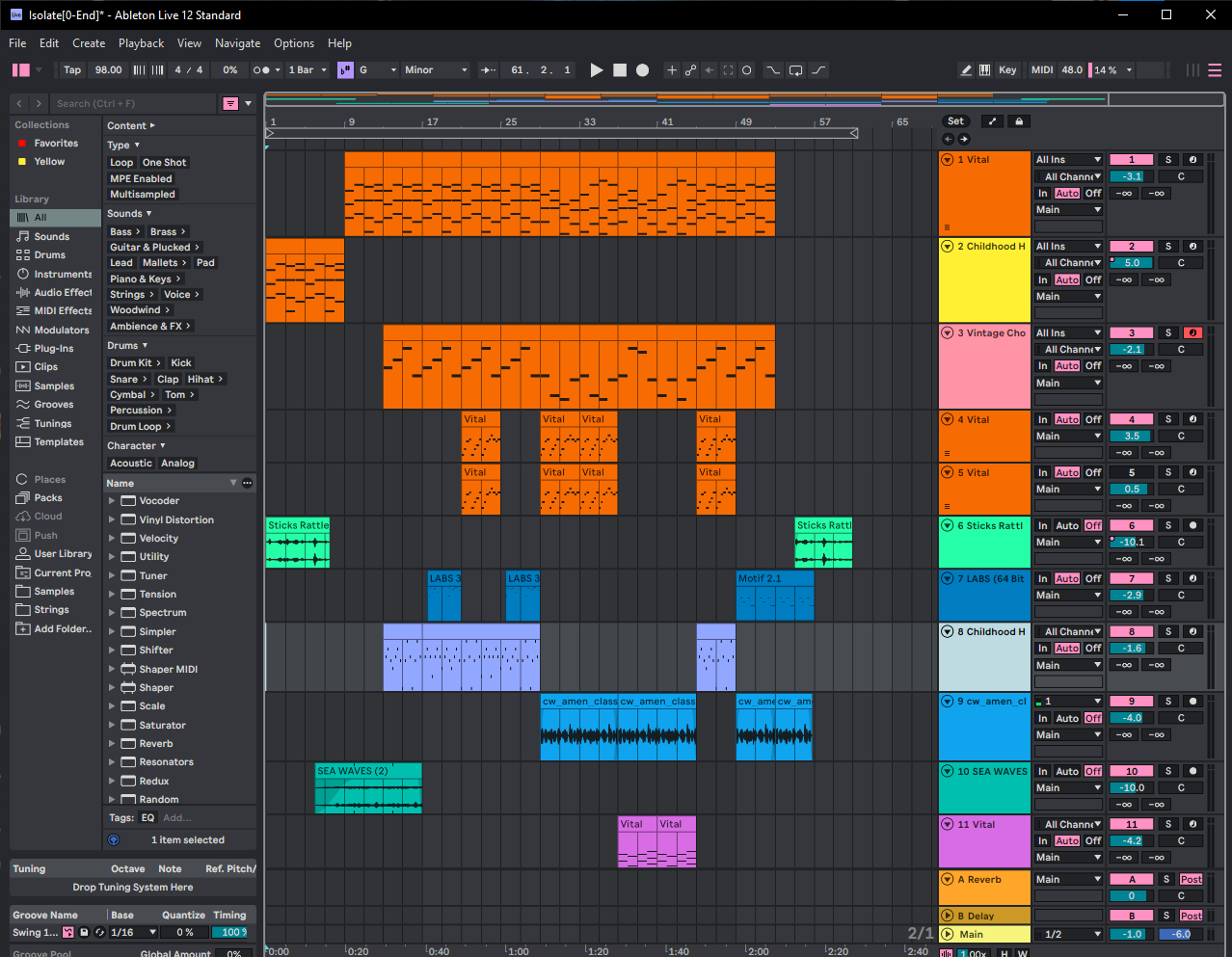Click the track 2 volume slider showing 5.0
1232x957 pixels.
pos(1132,263)
